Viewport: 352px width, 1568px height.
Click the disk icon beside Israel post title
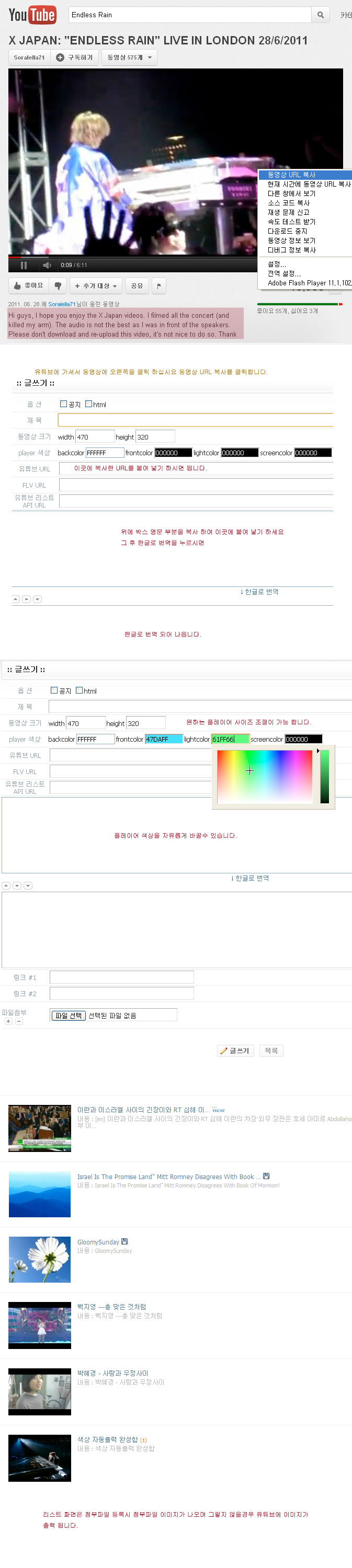tap(266, 1176)
